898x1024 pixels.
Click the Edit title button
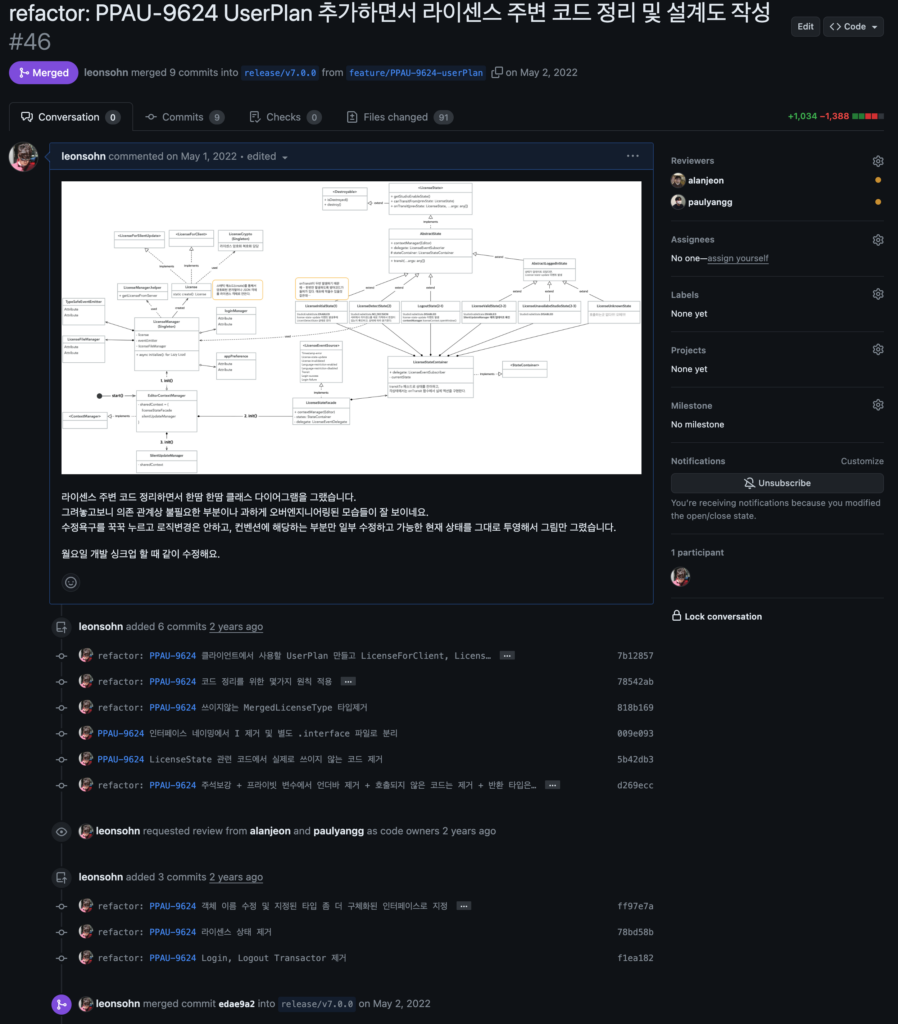point(805,27)
